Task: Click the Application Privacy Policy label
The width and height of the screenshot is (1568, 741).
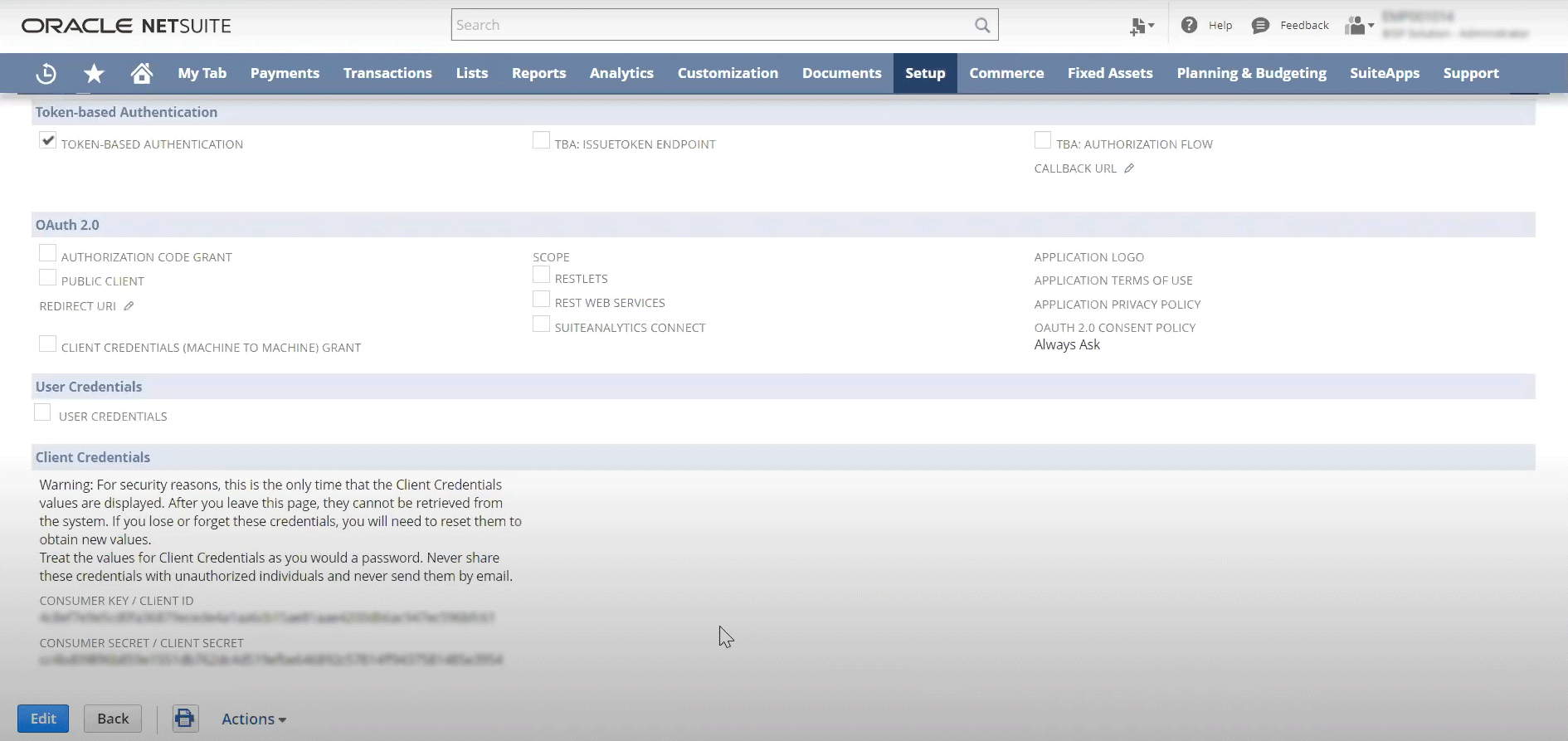Action: pos(1118,305)
